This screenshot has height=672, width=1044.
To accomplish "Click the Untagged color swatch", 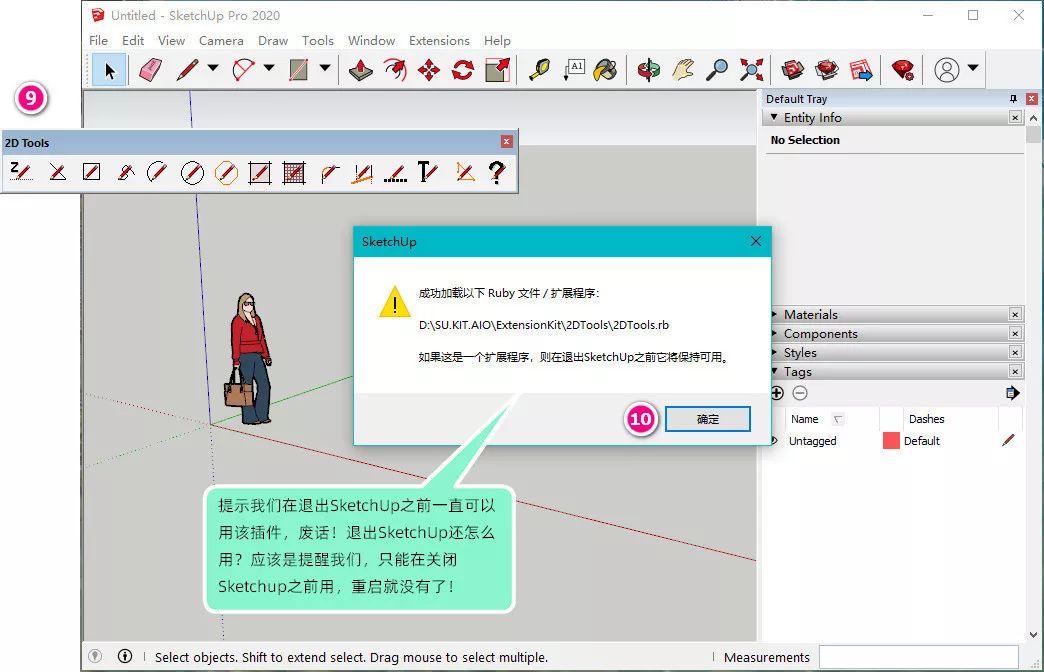I will pyautogui.click(x=891, y=440).
